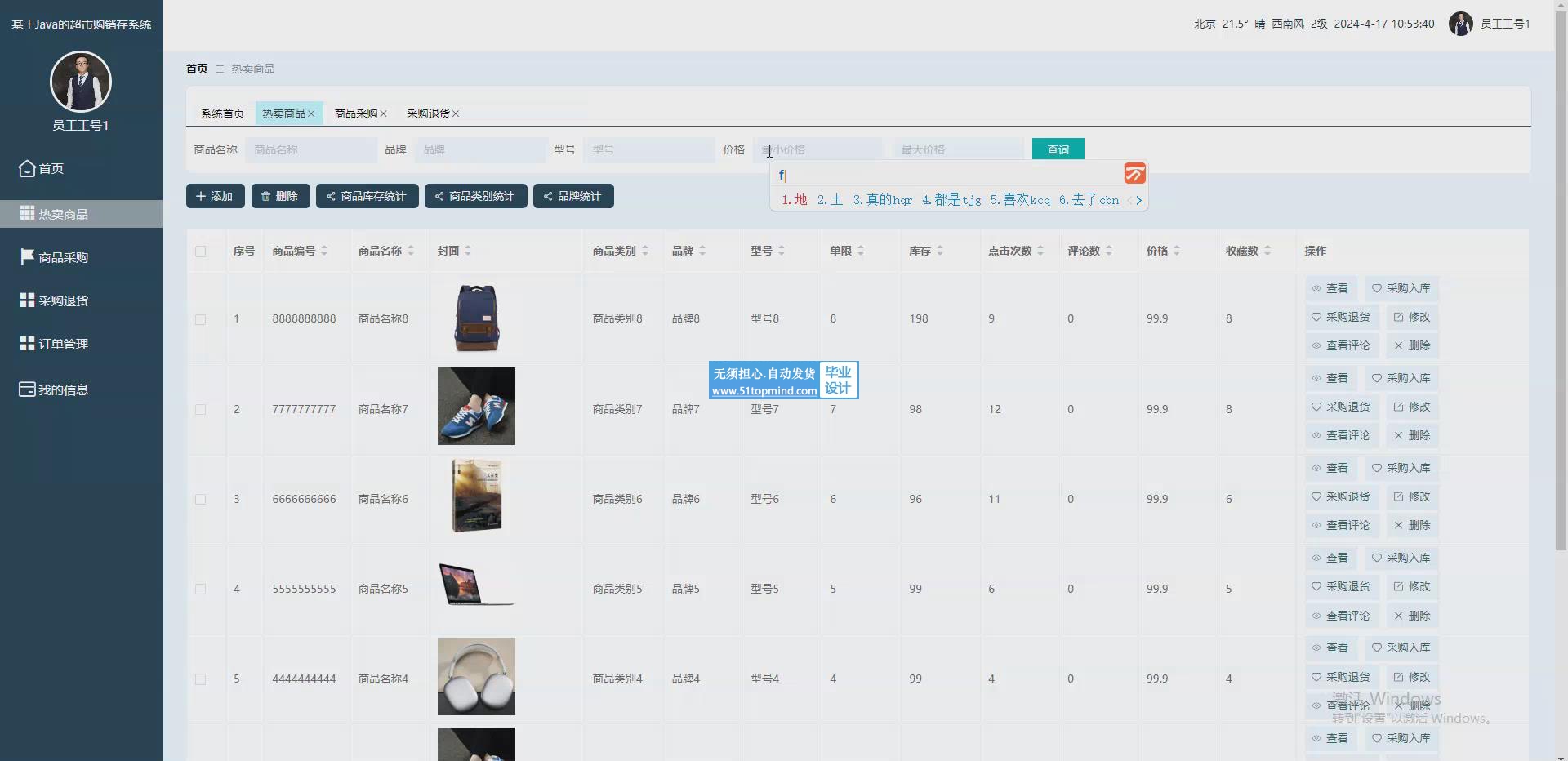Sort by 价格 column
This screenshot has height=761, width=1568.
pyautogui.click(x=1177, y=251)
